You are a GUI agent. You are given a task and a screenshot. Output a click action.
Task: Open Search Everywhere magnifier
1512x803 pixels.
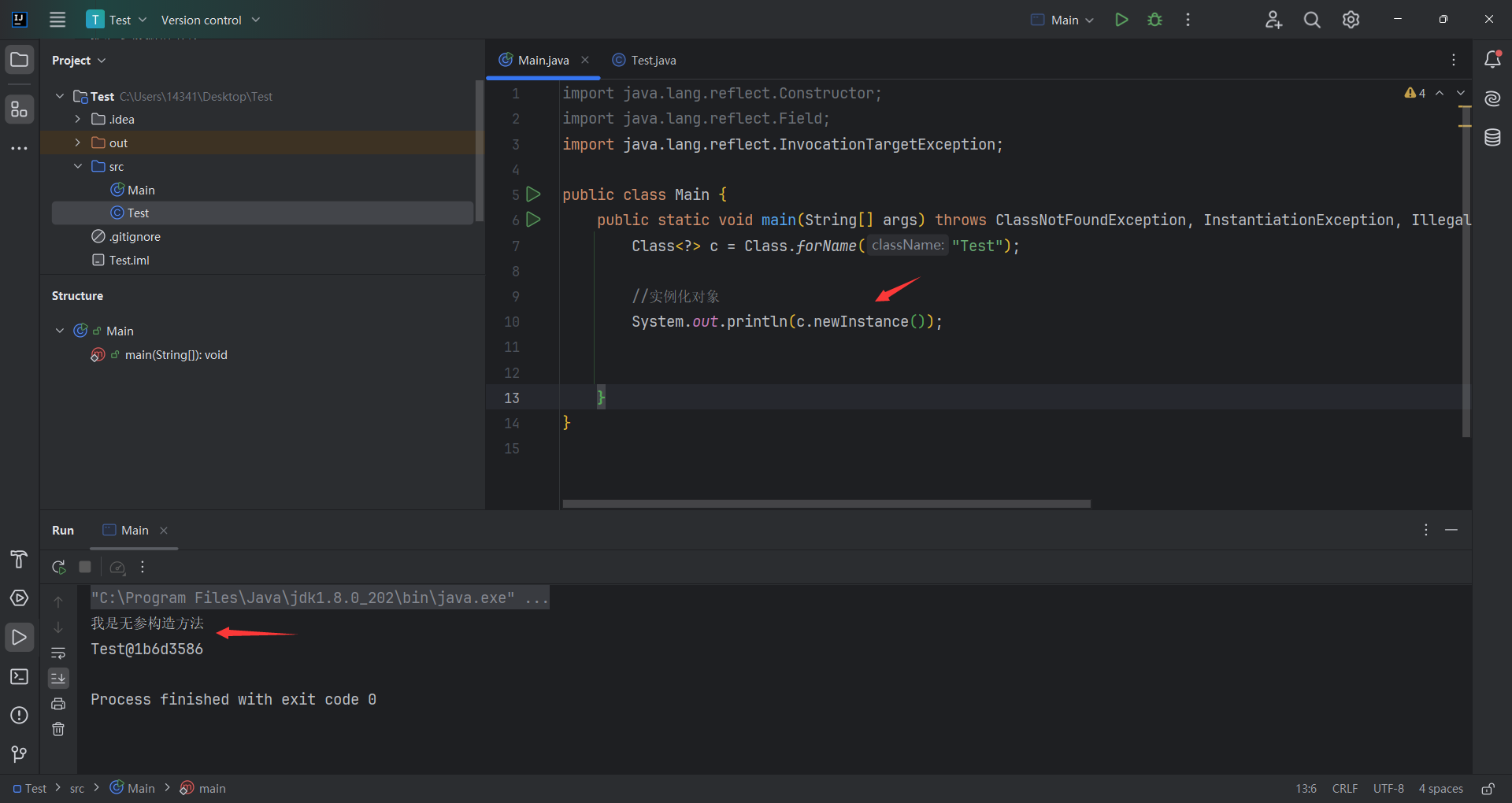click(x=1312, y=20)
